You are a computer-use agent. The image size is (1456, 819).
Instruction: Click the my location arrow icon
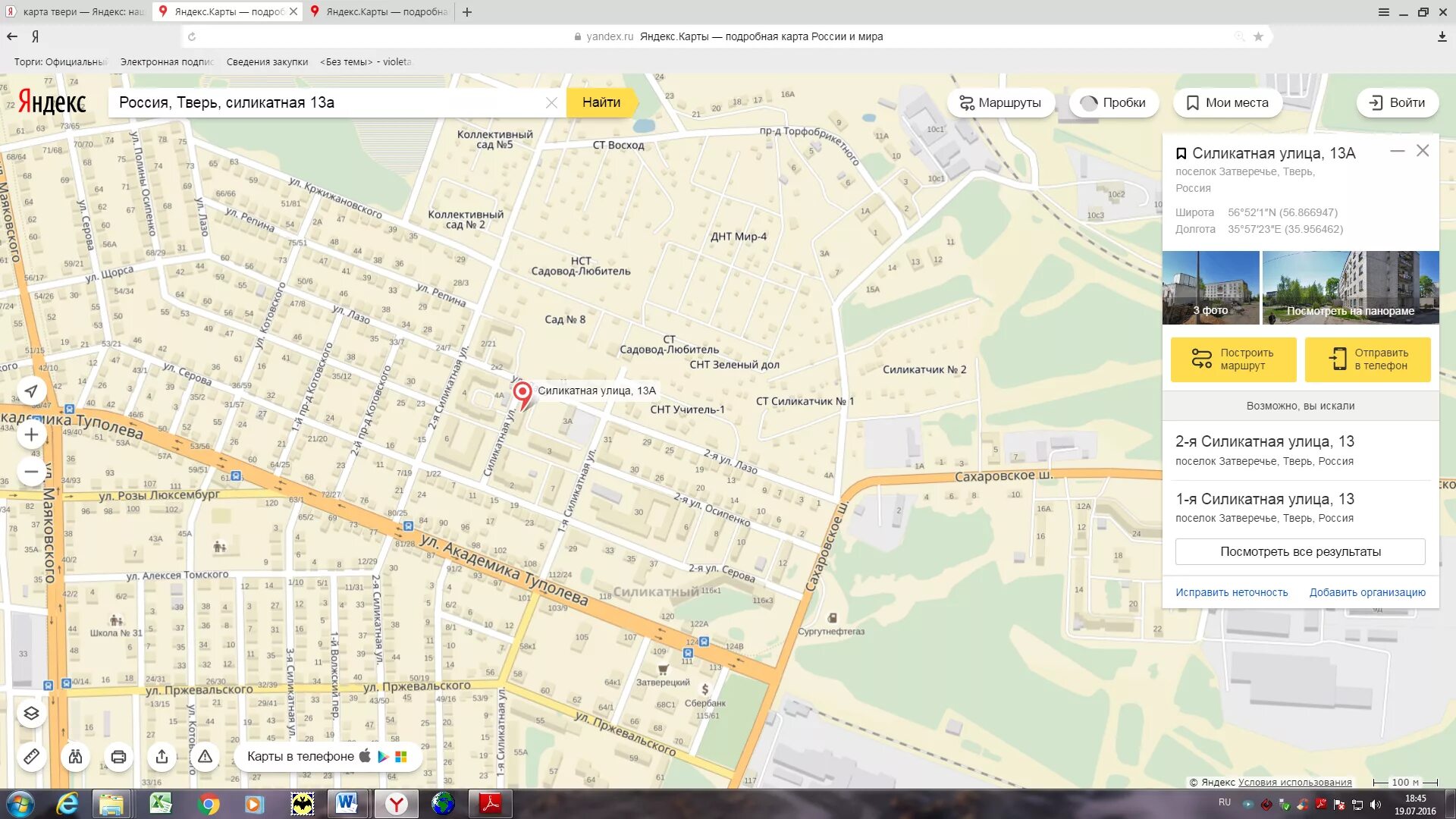pyautogui.click(x=31, y=391)
